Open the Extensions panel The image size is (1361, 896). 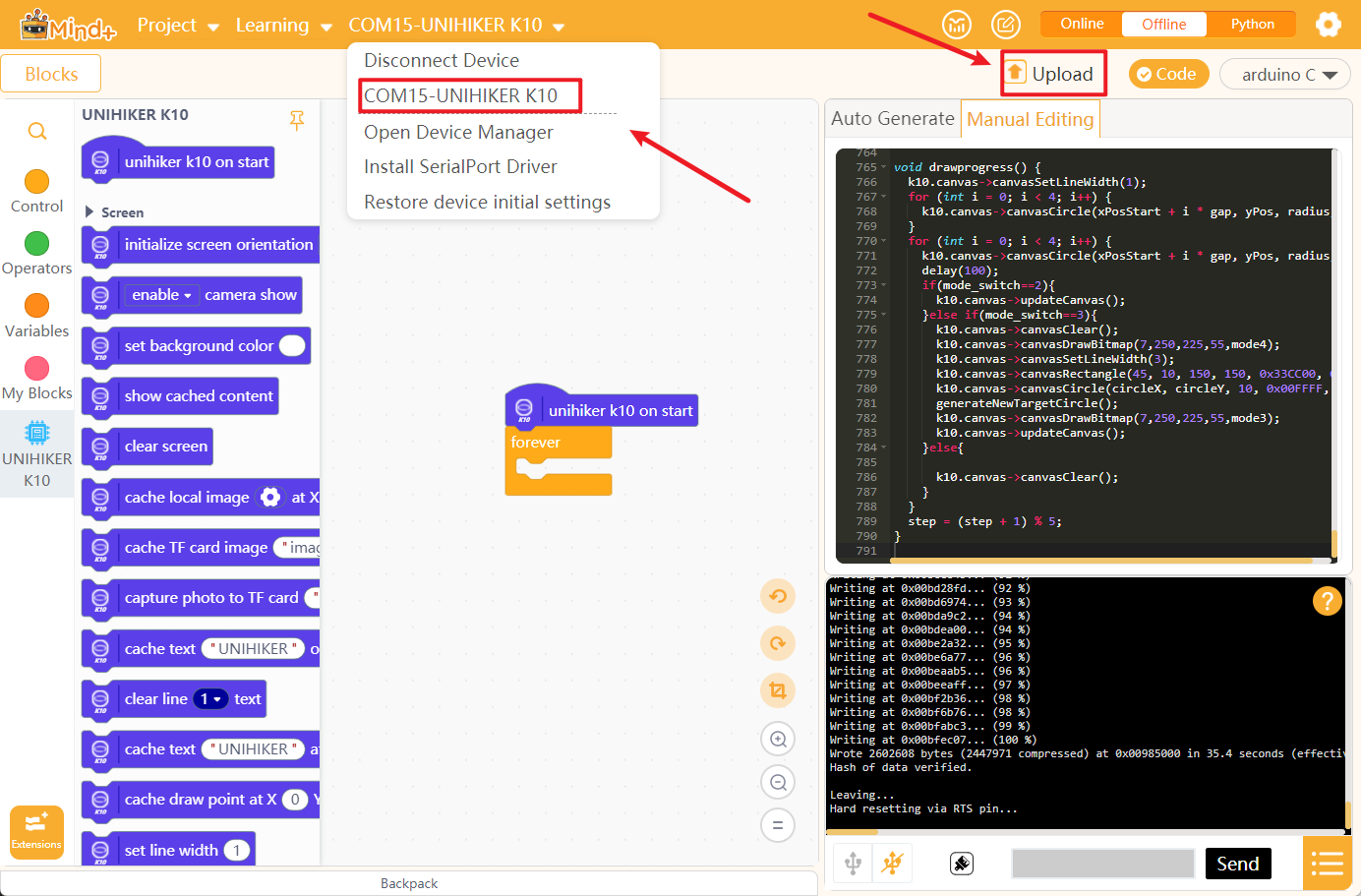pos(36,832)
